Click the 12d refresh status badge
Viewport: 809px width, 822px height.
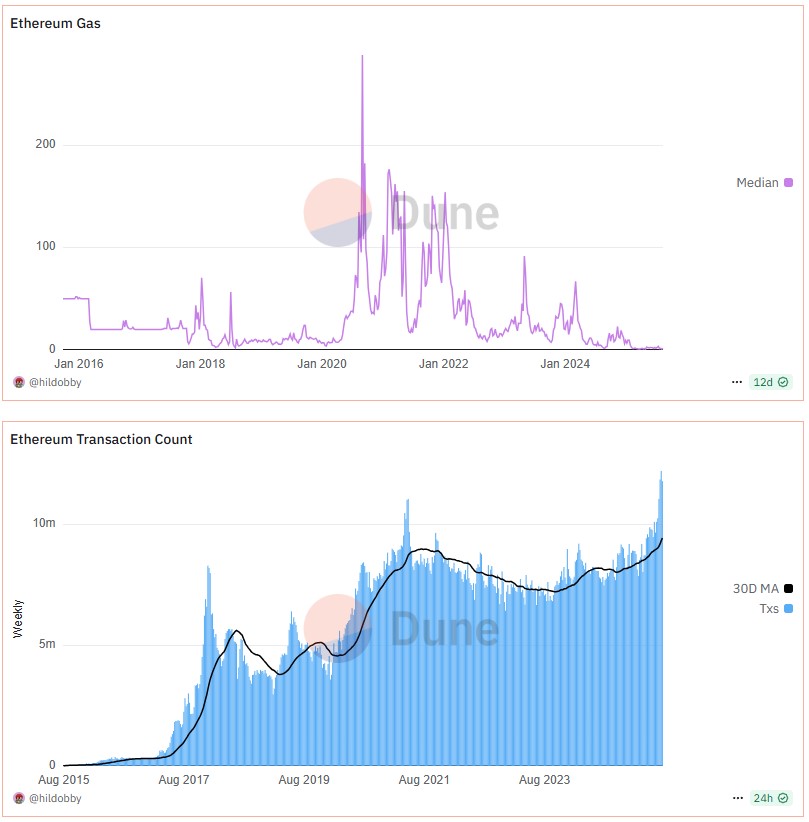tap(771, 382)
